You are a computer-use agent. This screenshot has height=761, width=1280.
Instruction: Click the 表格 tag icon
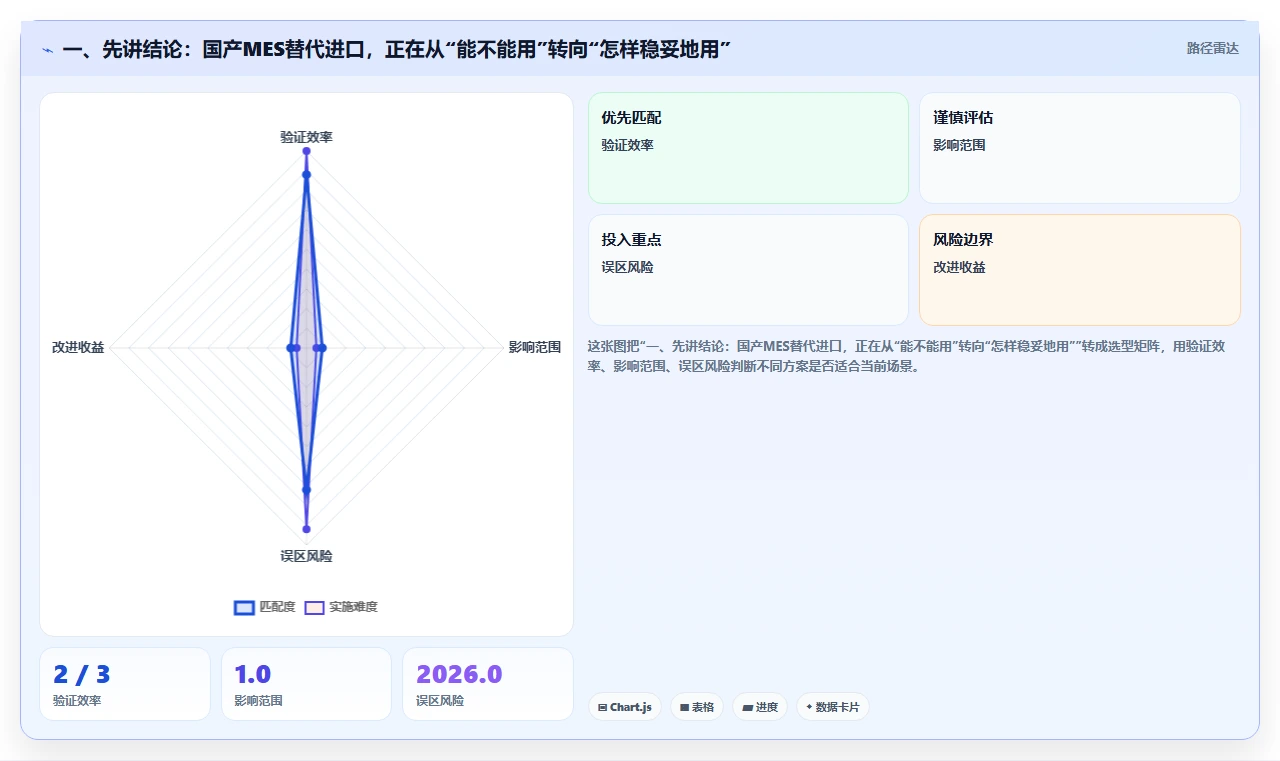click(684, 707)
